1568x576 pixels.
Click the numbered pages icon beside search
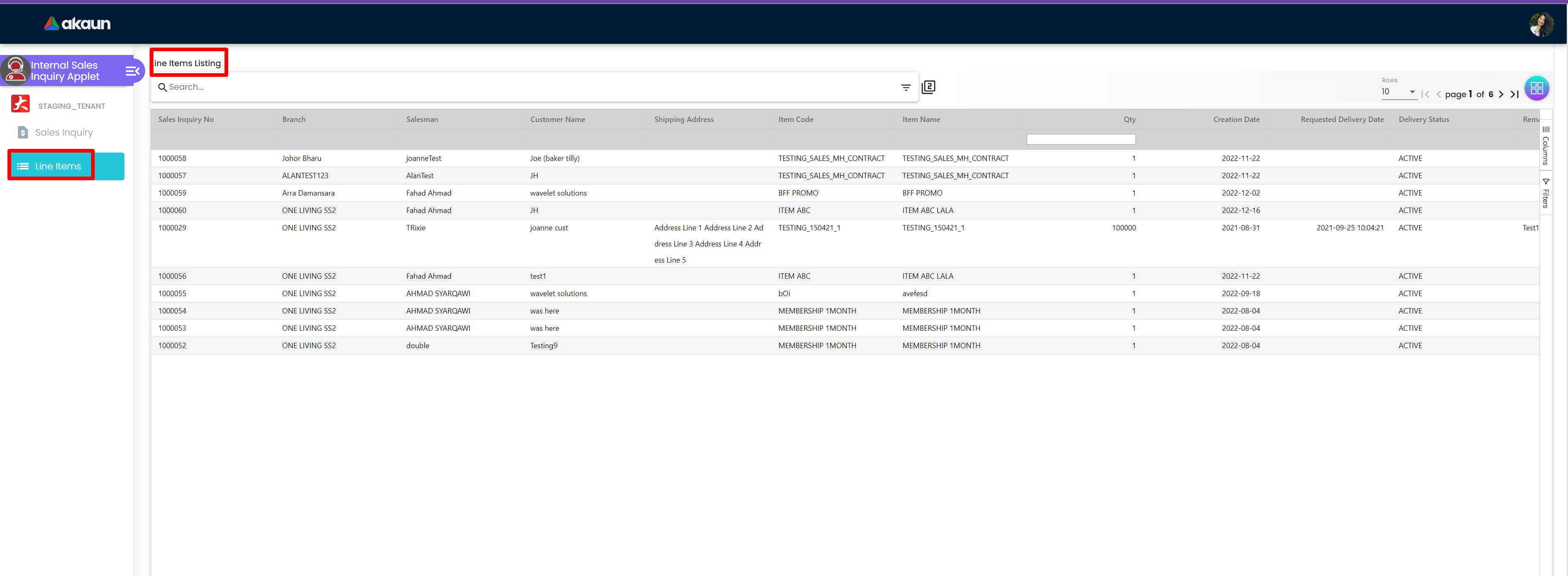point(928,87)
